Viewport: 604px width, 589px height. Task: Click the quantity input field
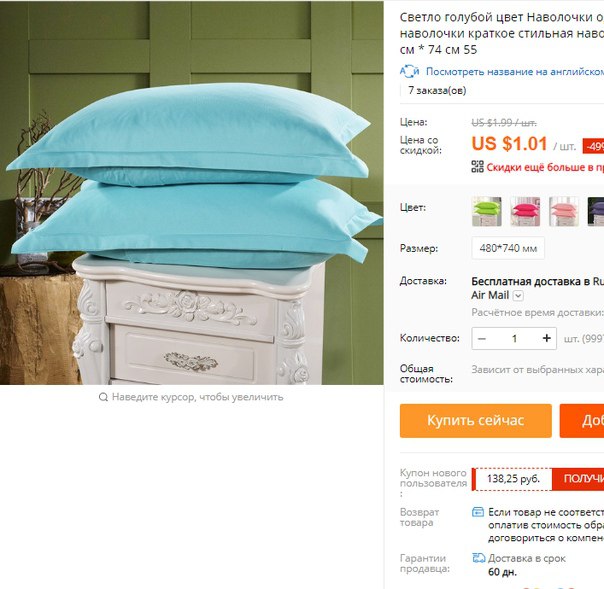pos(514,339)
